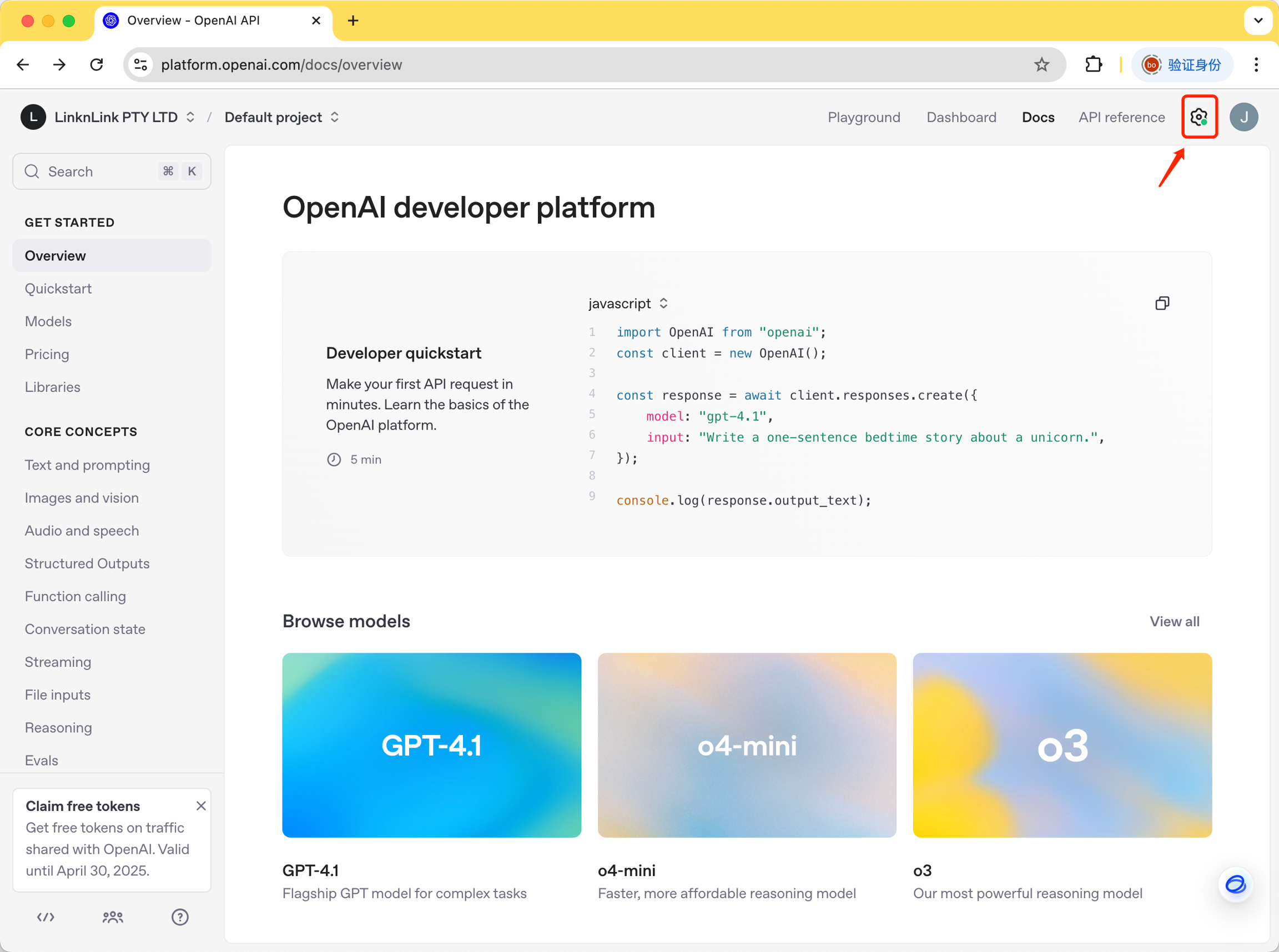1279x952 pixels.
Task: Open the Quickstart sidebar link
Action: [x=58, y=288]
